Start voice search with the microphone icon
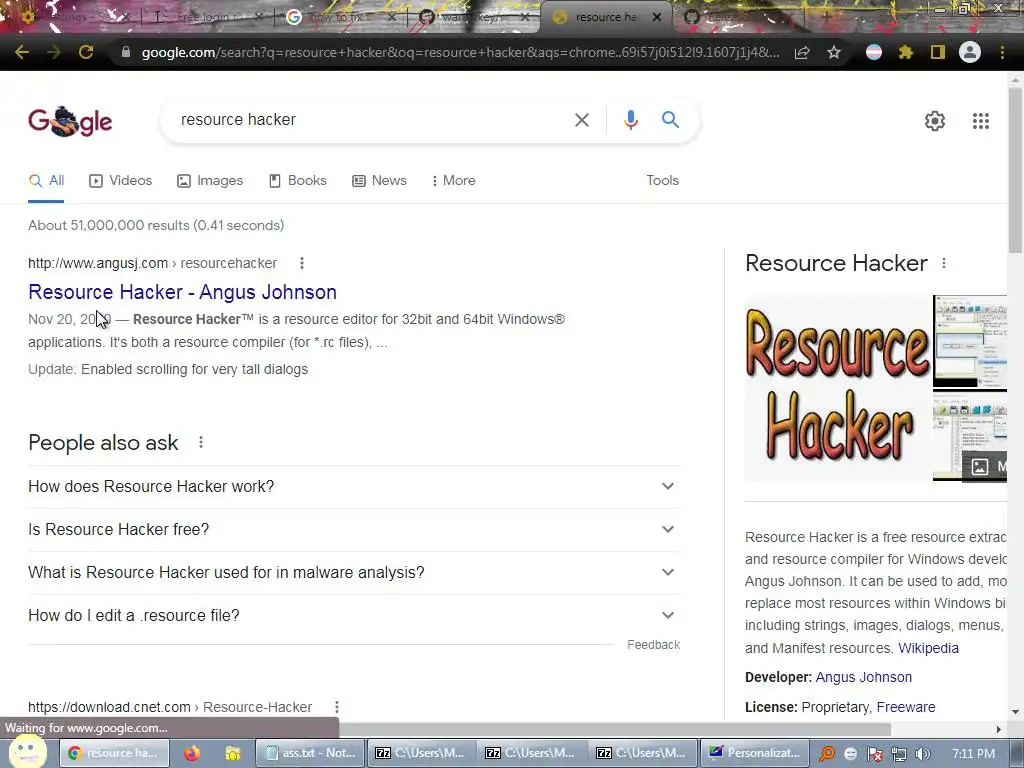The height and width of the screenshot is (768, 1024). [x=630, y=120]
